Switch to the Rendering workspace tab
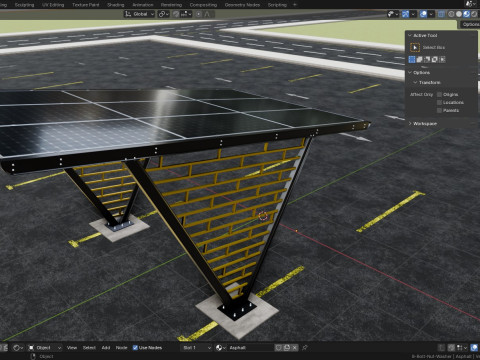 (171, 5)
